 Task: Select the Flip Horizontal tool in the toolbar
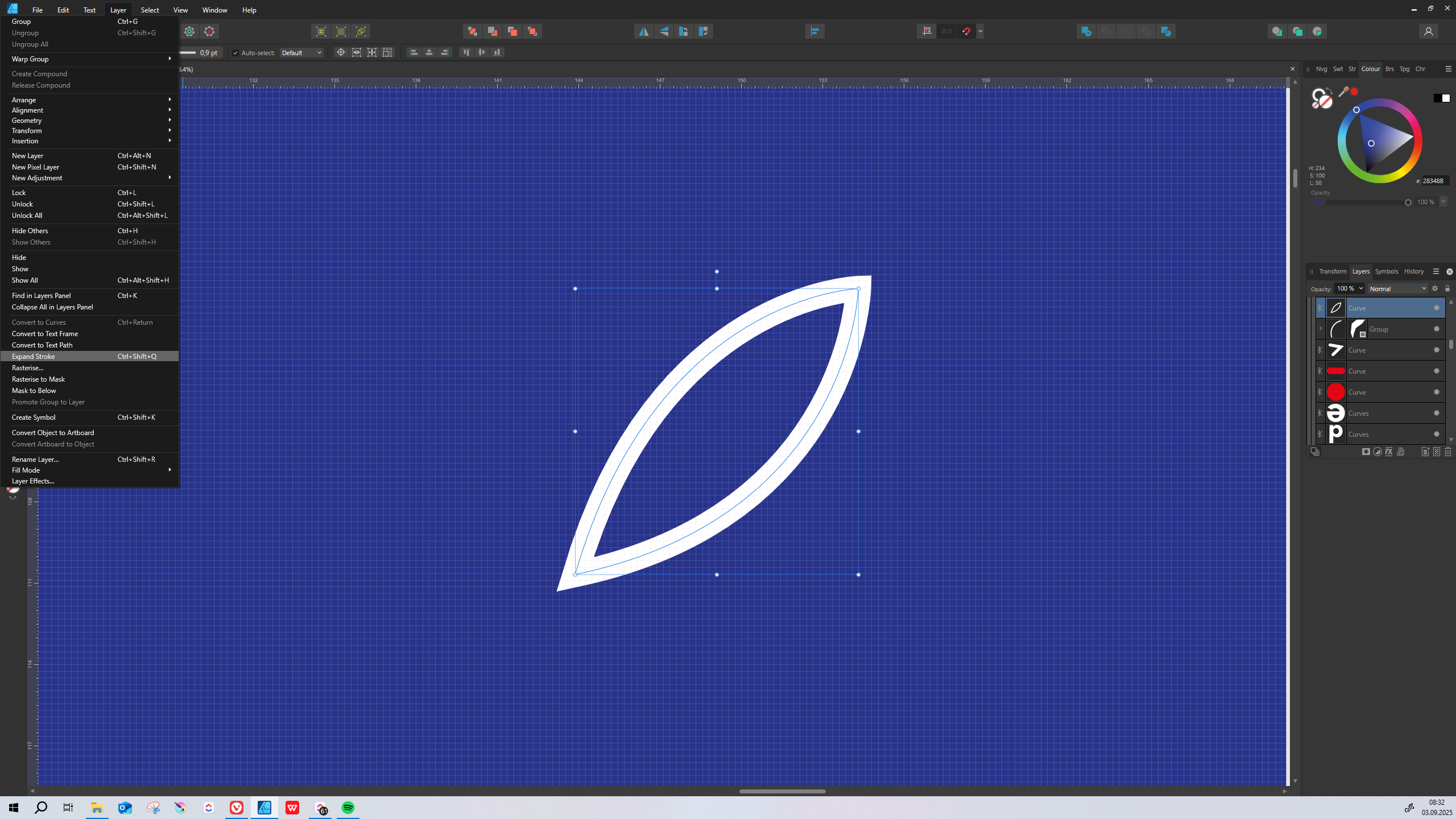[x=643, y=31]
